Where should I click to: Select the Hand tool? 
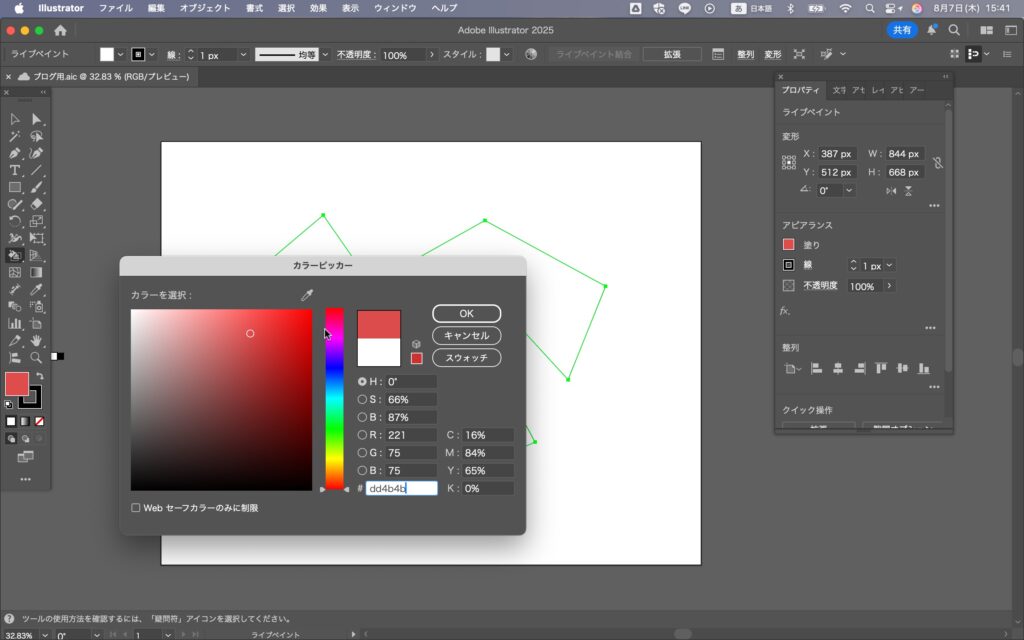[x=37, y=340]
